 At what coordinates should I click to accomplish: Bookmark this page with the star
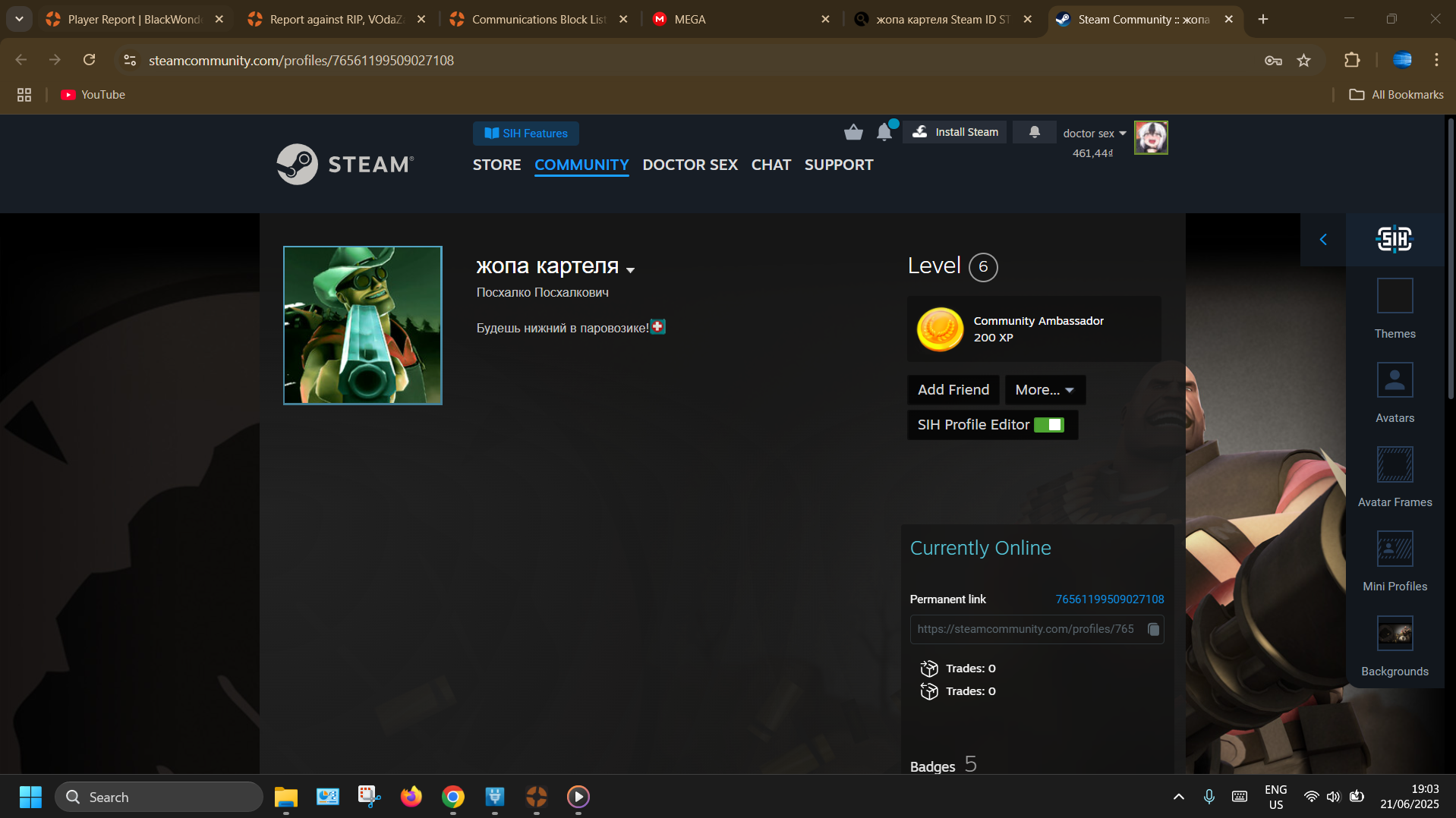pos(1304,61)
